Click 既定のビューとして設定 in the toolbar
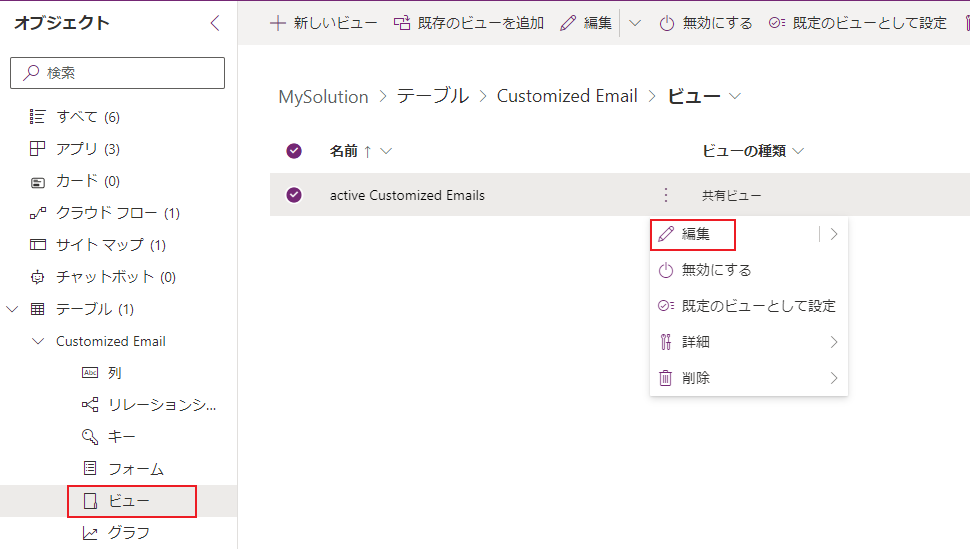The image size is (970, 549). click(857, 23)
